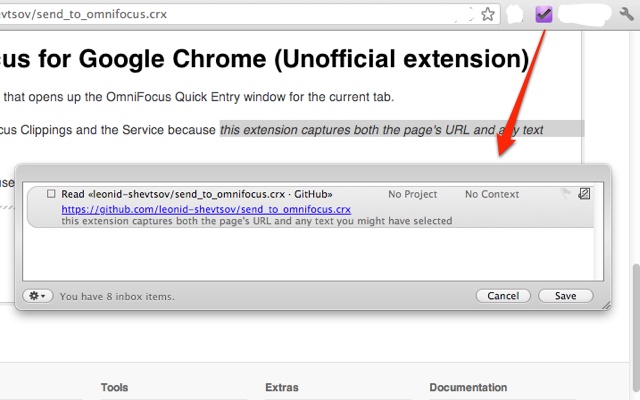Set the project via the No Project field
640x400 pixels.
pos(412,194)
